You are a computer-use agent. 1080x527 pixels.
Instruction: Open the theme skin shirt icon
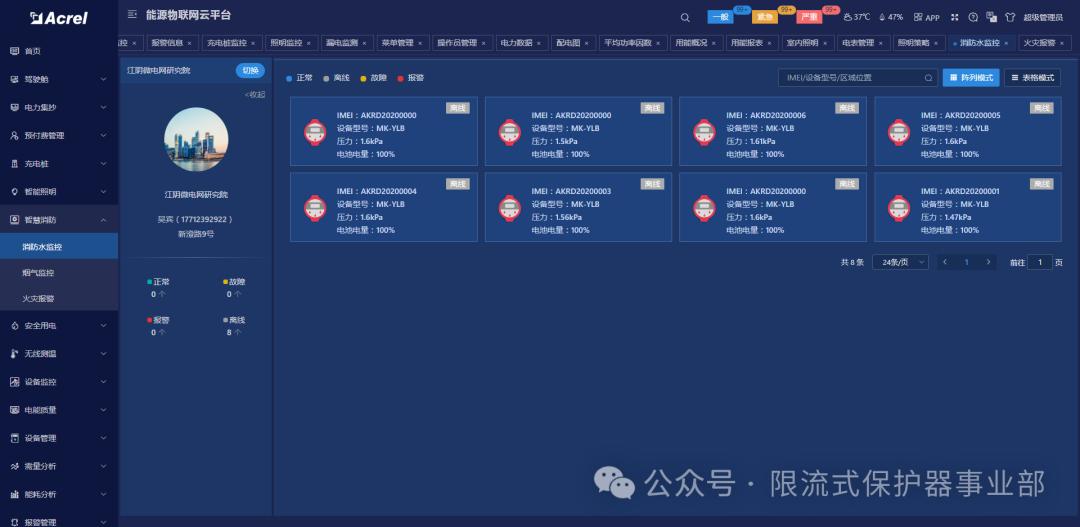pyautogui.click(x=1009, y=17)
